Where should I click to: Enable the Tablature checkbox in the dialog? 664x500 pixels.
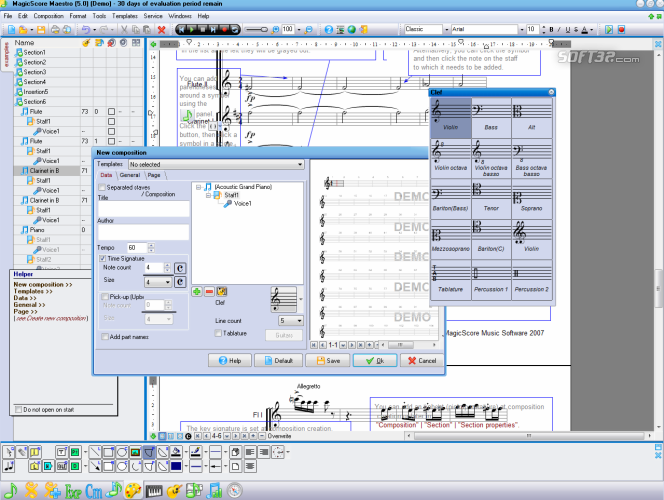218,333
